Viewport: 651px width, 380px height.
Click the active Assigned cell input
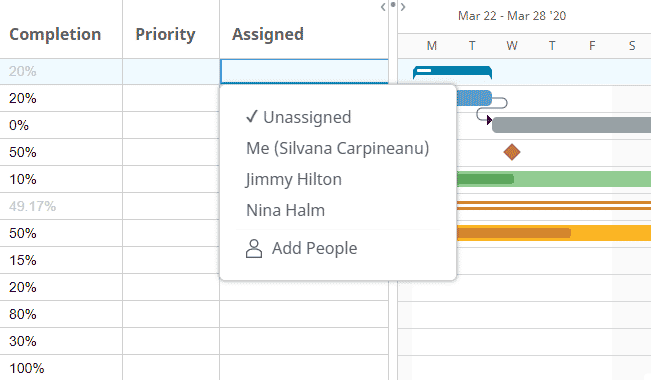(304, 71)
